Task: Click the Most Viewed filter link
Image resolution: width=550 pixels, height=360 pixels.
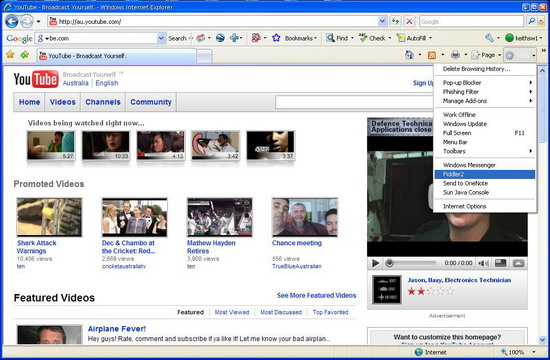Action: [232, 312]
